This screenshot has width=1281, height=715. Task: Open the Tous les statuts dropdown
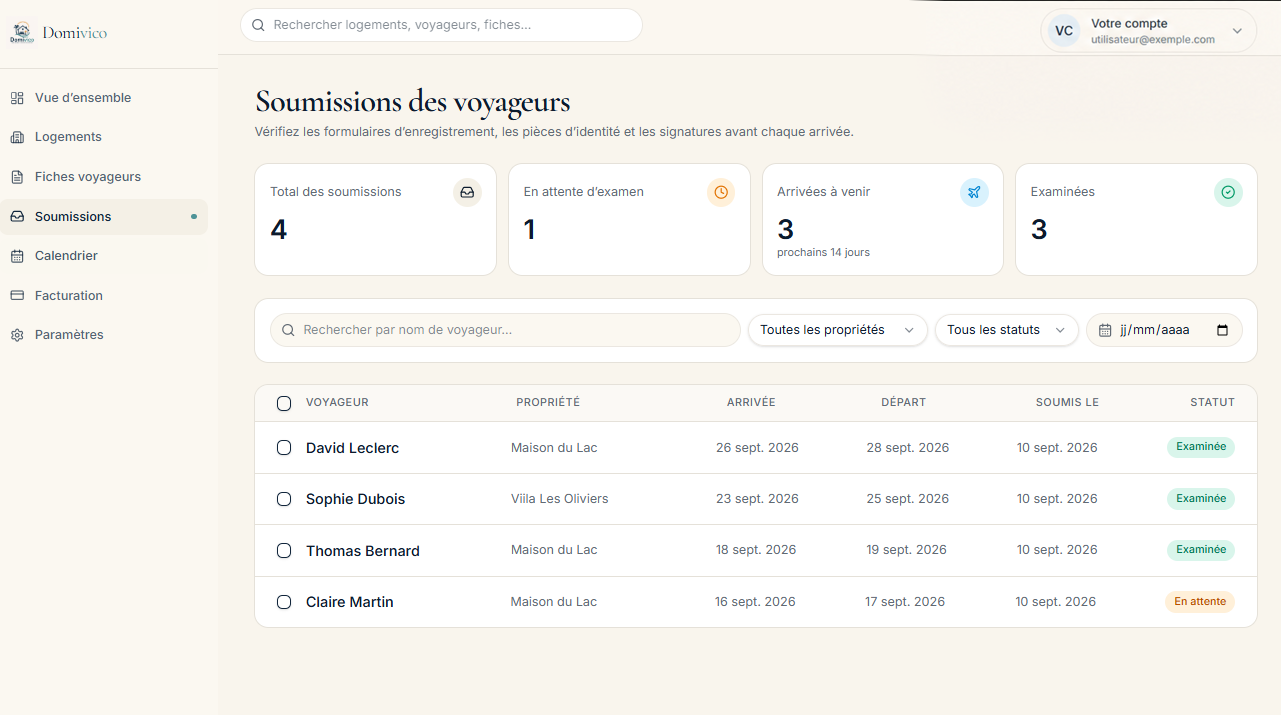pos(1007,330)
